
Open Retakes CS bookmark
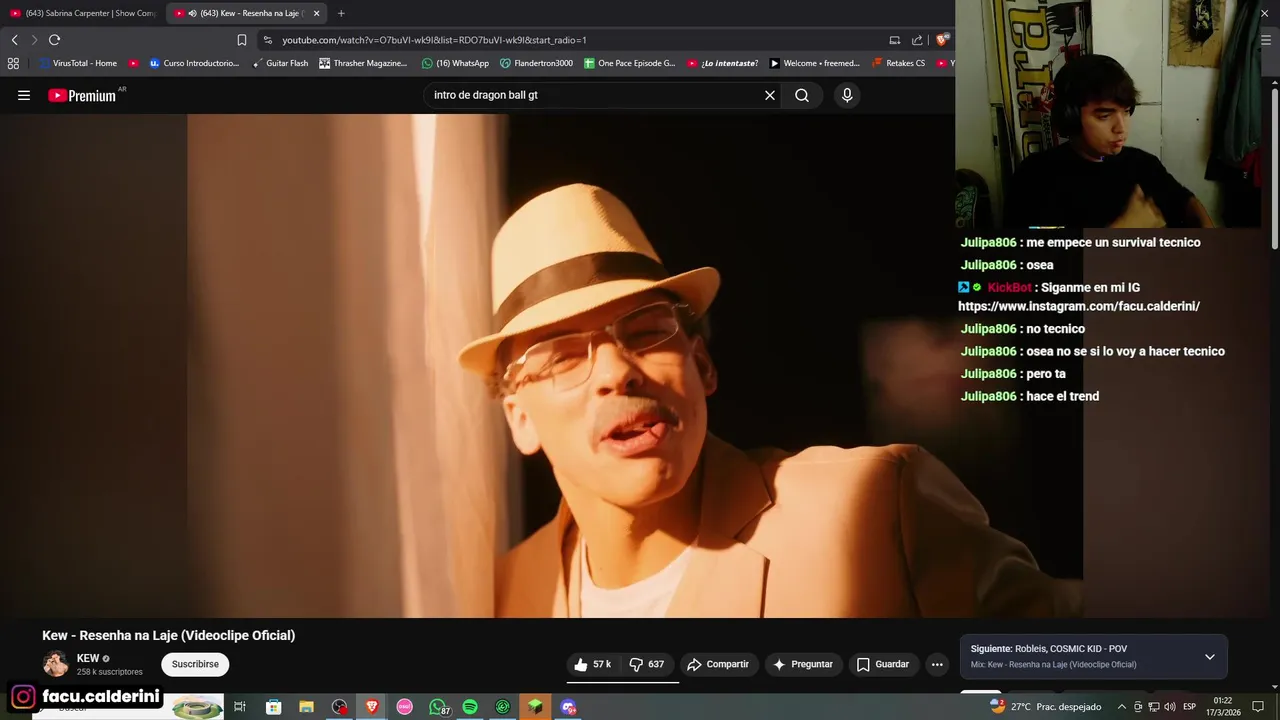(x=898, y=63)
